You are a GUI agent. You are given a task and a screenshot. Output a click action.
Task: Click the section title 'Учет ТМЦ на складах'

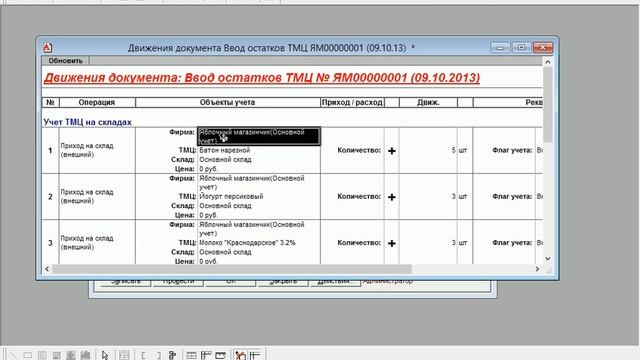tap(87, 122)
